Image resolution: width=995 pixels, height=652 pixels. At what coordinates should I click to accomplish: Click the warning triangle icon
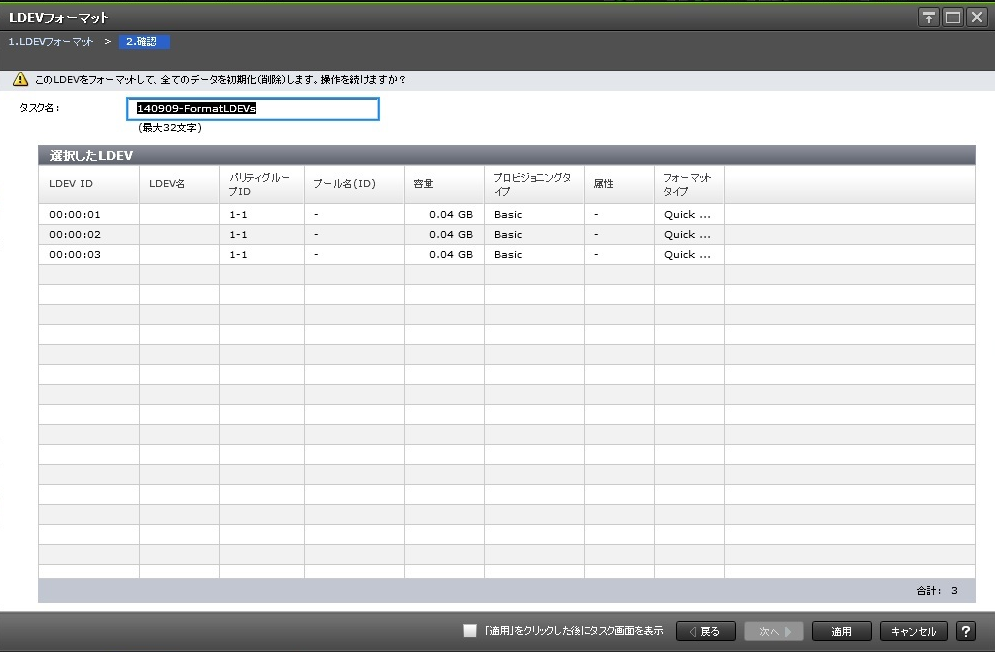pos(20,79)
